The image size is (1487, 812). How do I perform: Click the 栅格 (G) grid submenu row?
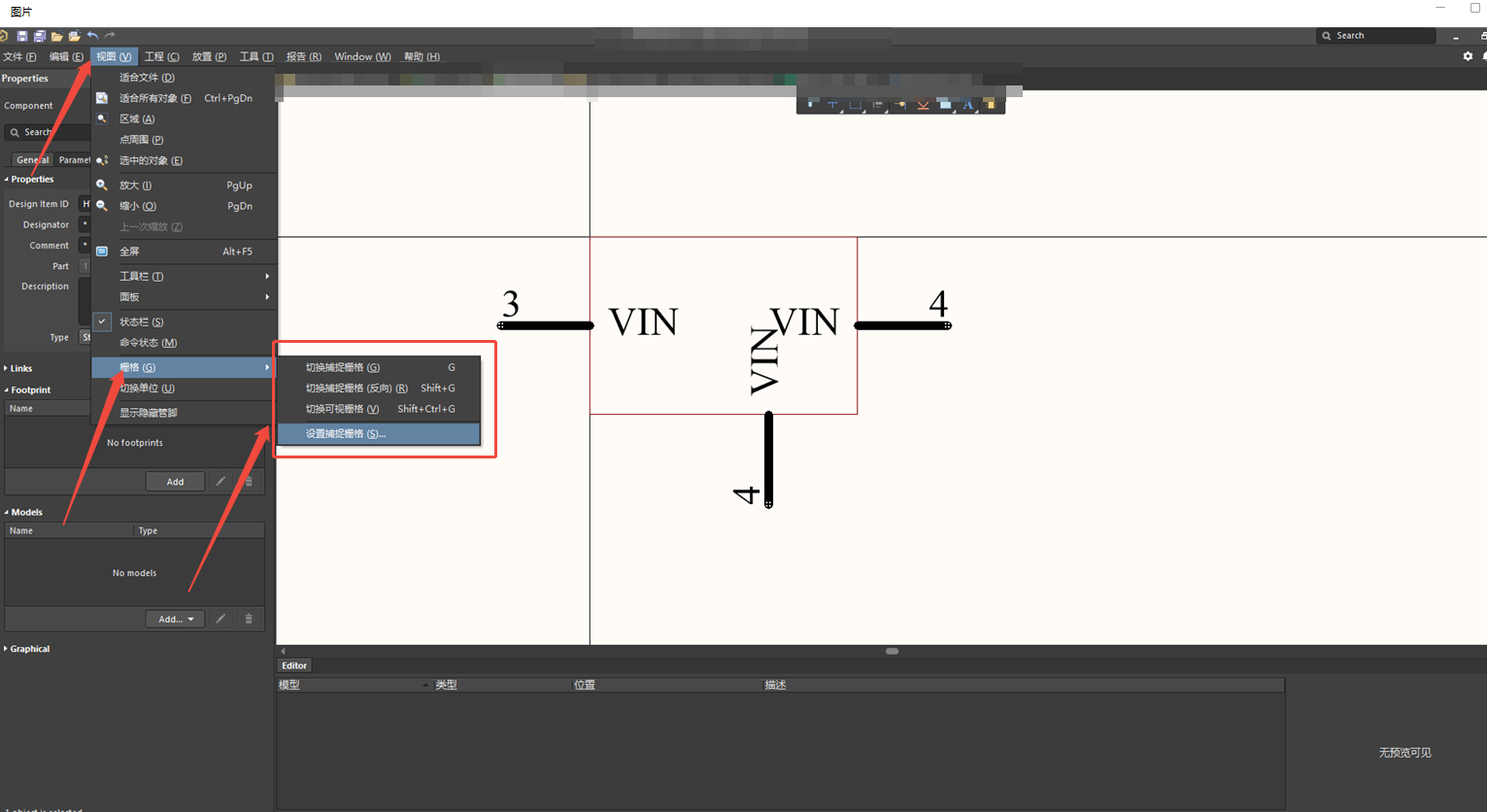pos(184,367)
